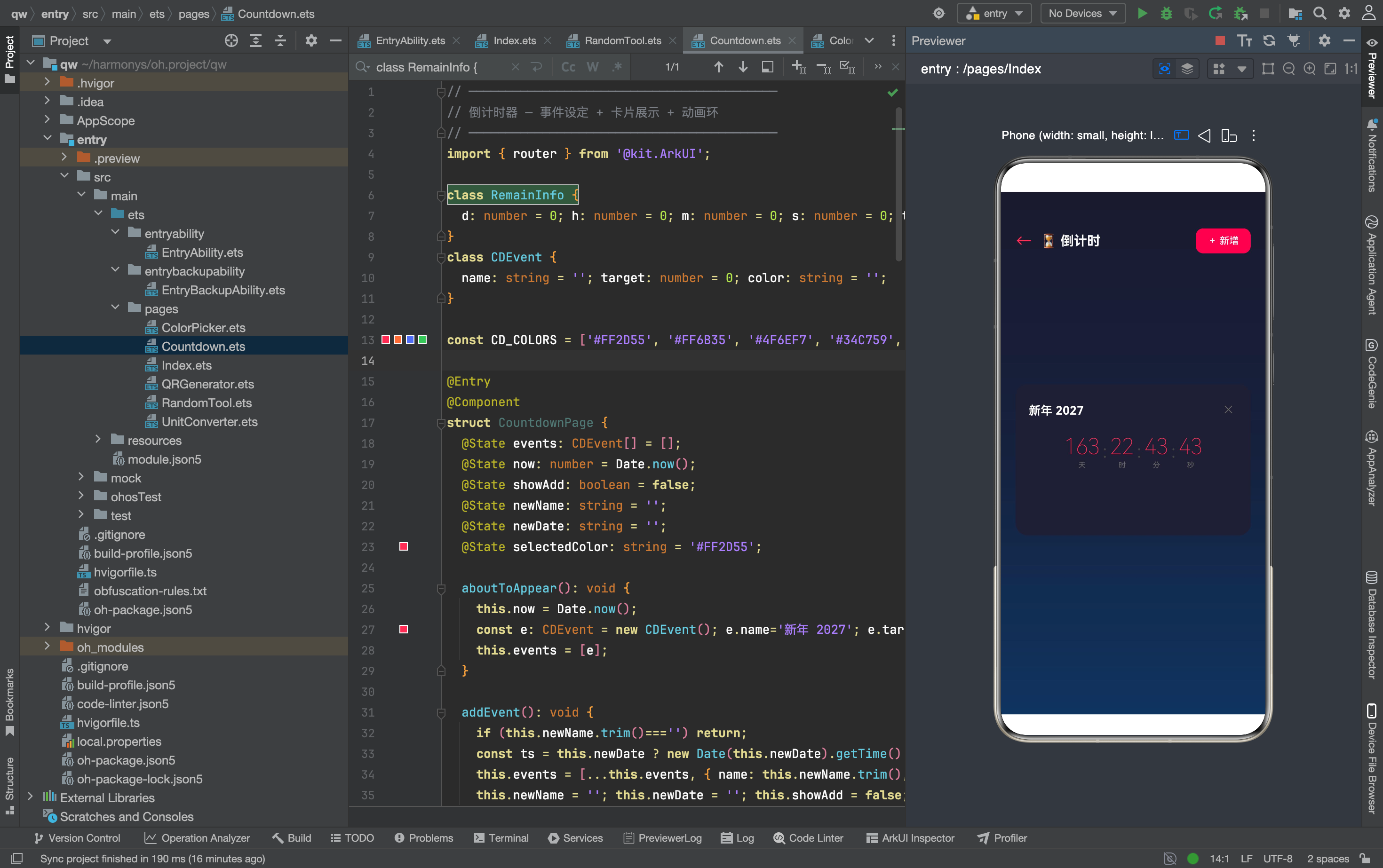Collapse all items in the Project tree
The width and height of the screenshot is (1383, 868).
click(x=280, y=40)
